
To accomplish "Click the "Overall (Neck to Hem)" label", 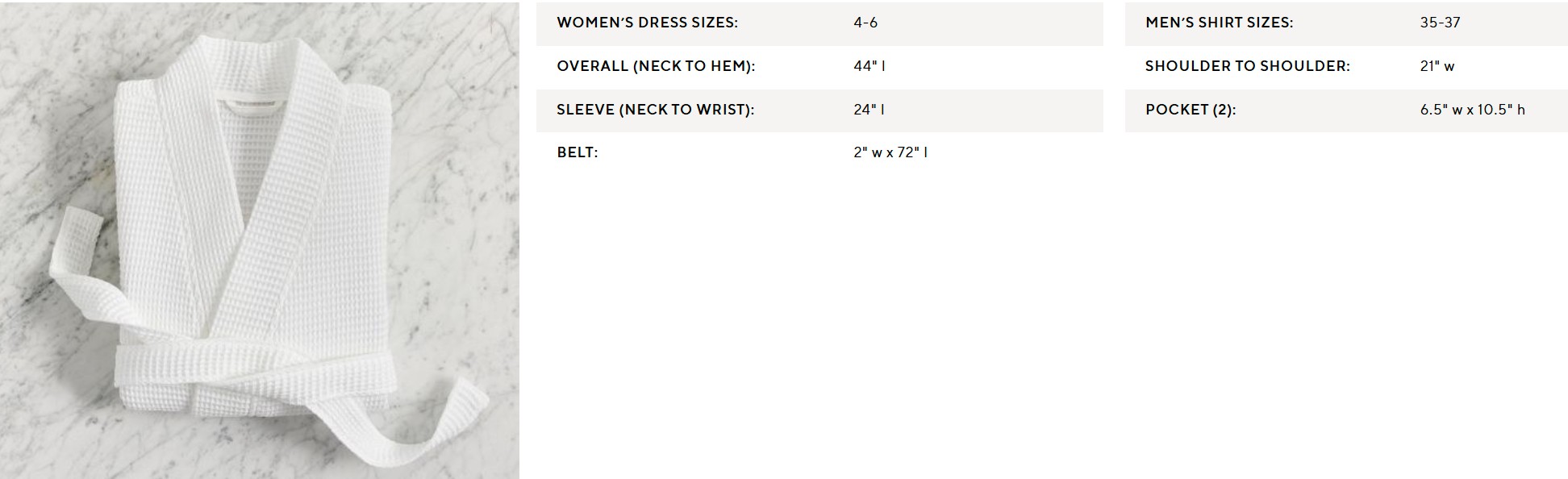I will (x=656, y=66).
